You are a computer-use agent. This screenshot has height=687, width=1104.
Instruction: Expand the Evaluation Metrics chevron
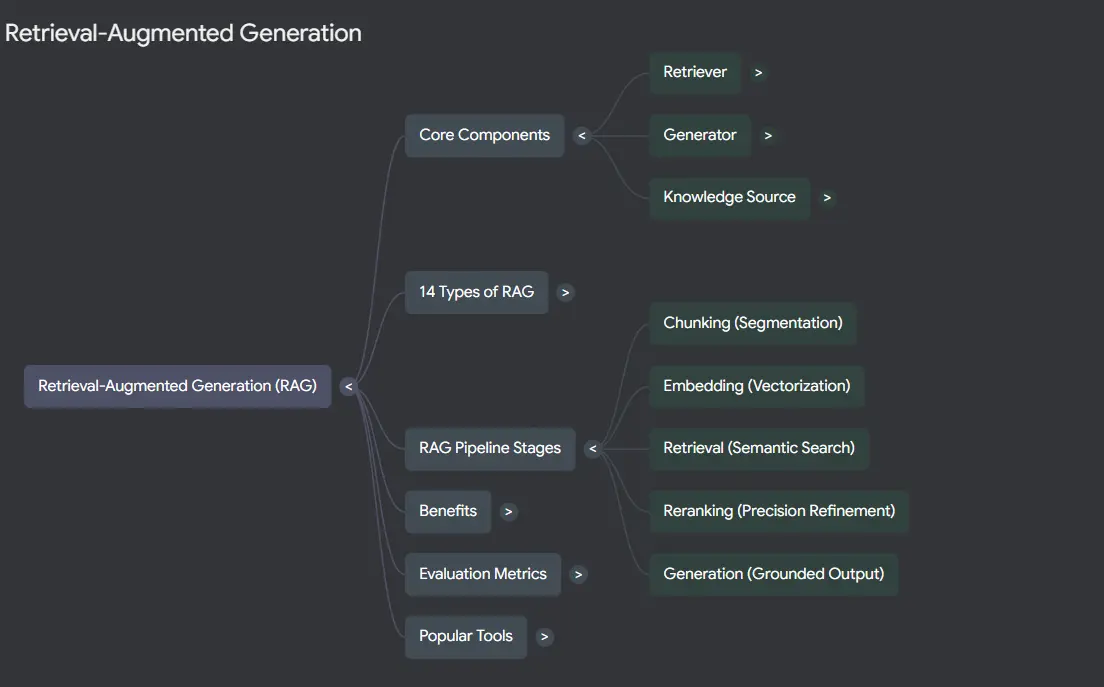(578, 574)
